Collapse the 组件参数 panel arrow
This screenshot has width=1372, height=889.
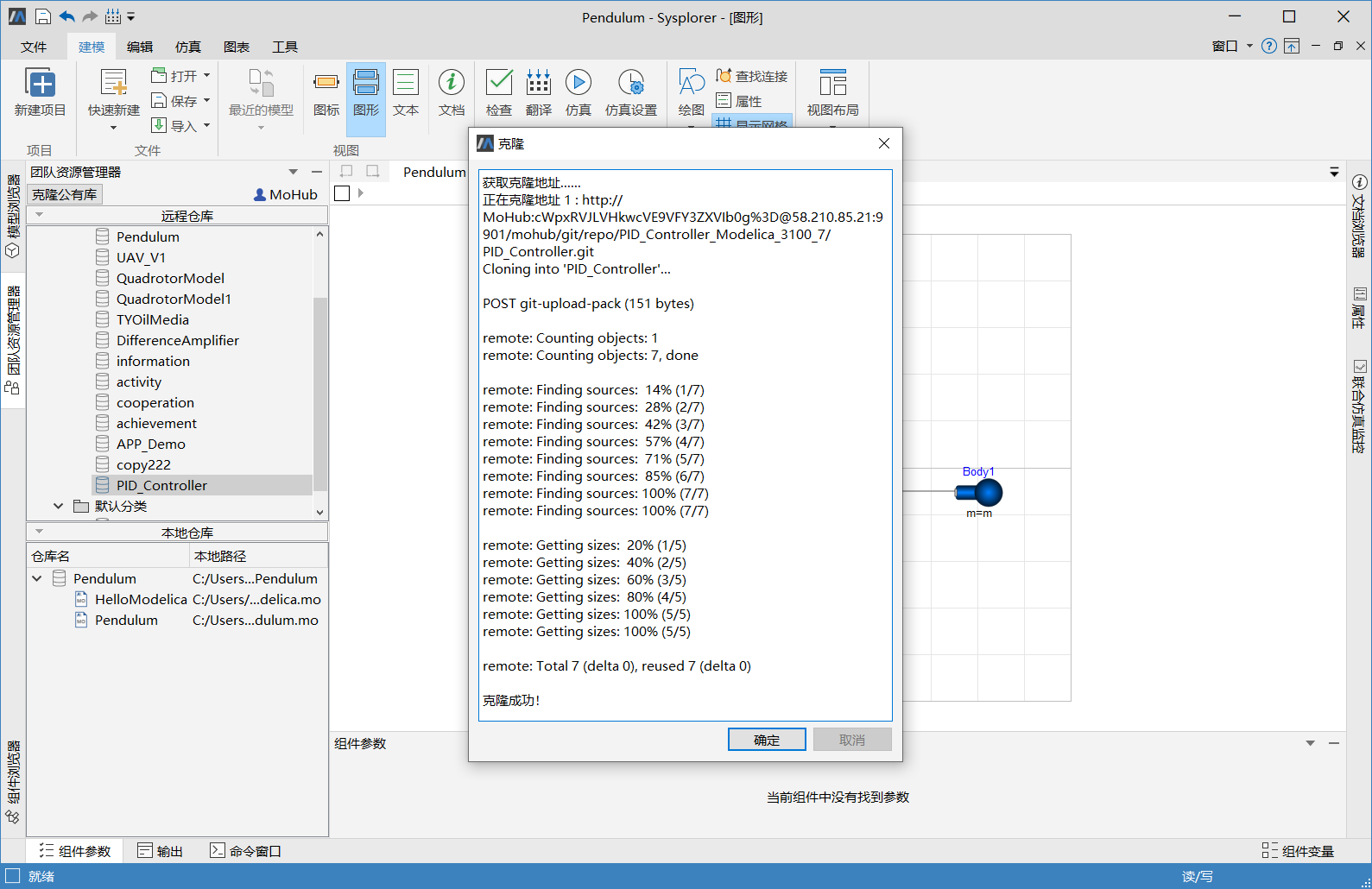[1310, 743]
